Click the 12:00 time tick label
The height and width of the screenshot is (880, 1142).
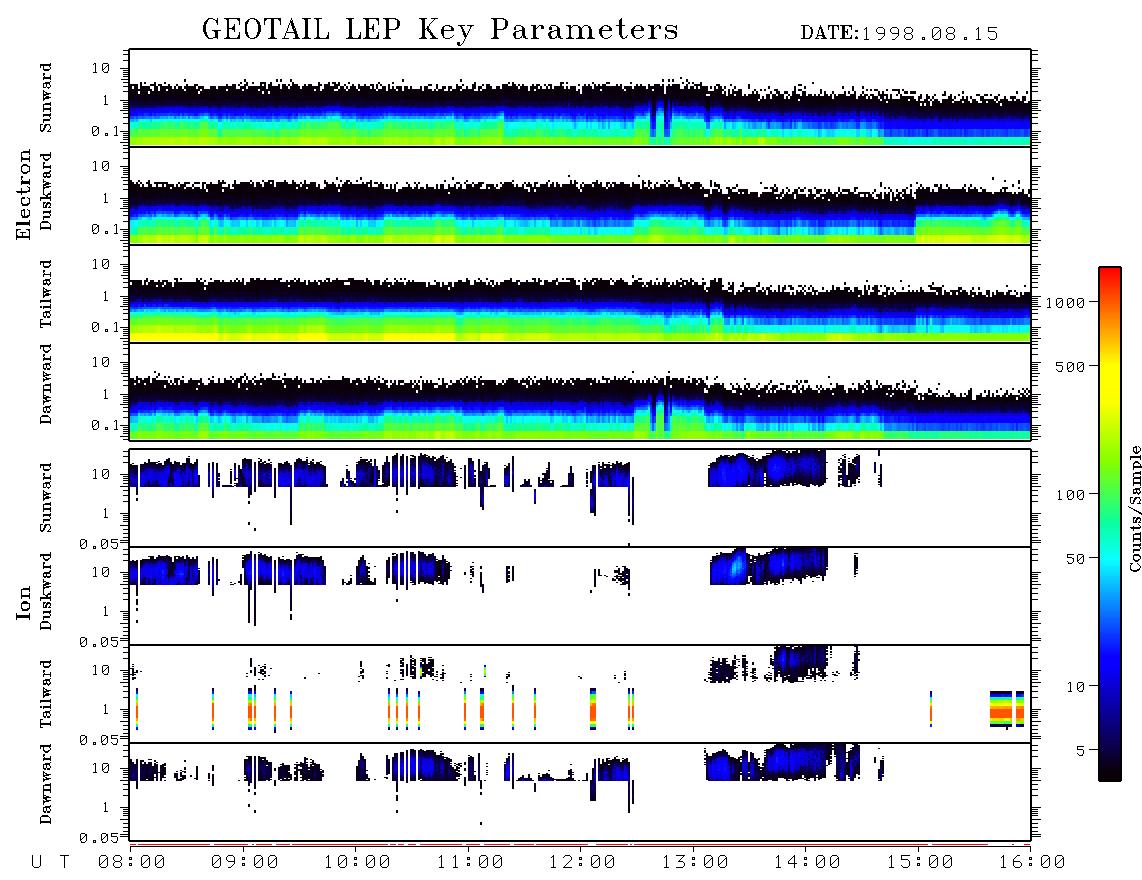(x=582, y=862)
